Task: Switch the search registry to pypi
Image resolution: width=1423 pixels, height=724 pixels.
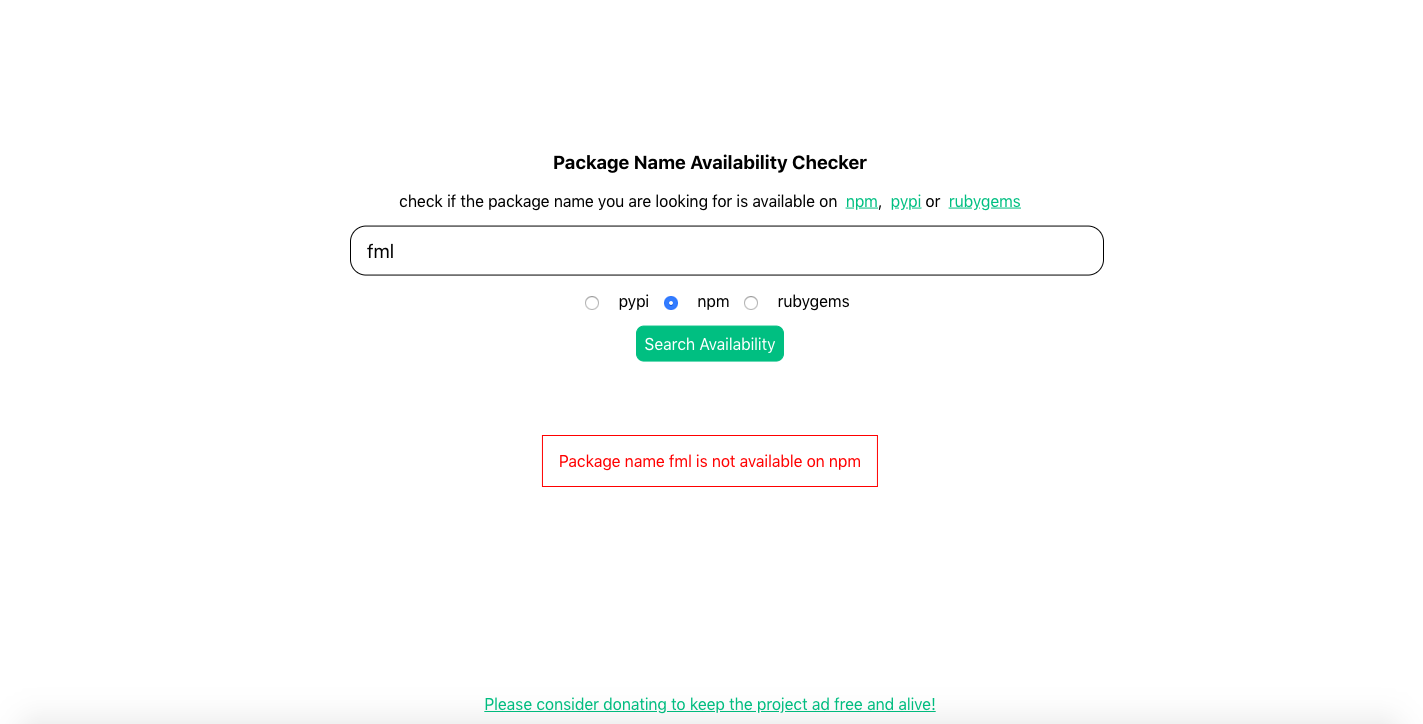Action: click(592, 302)
